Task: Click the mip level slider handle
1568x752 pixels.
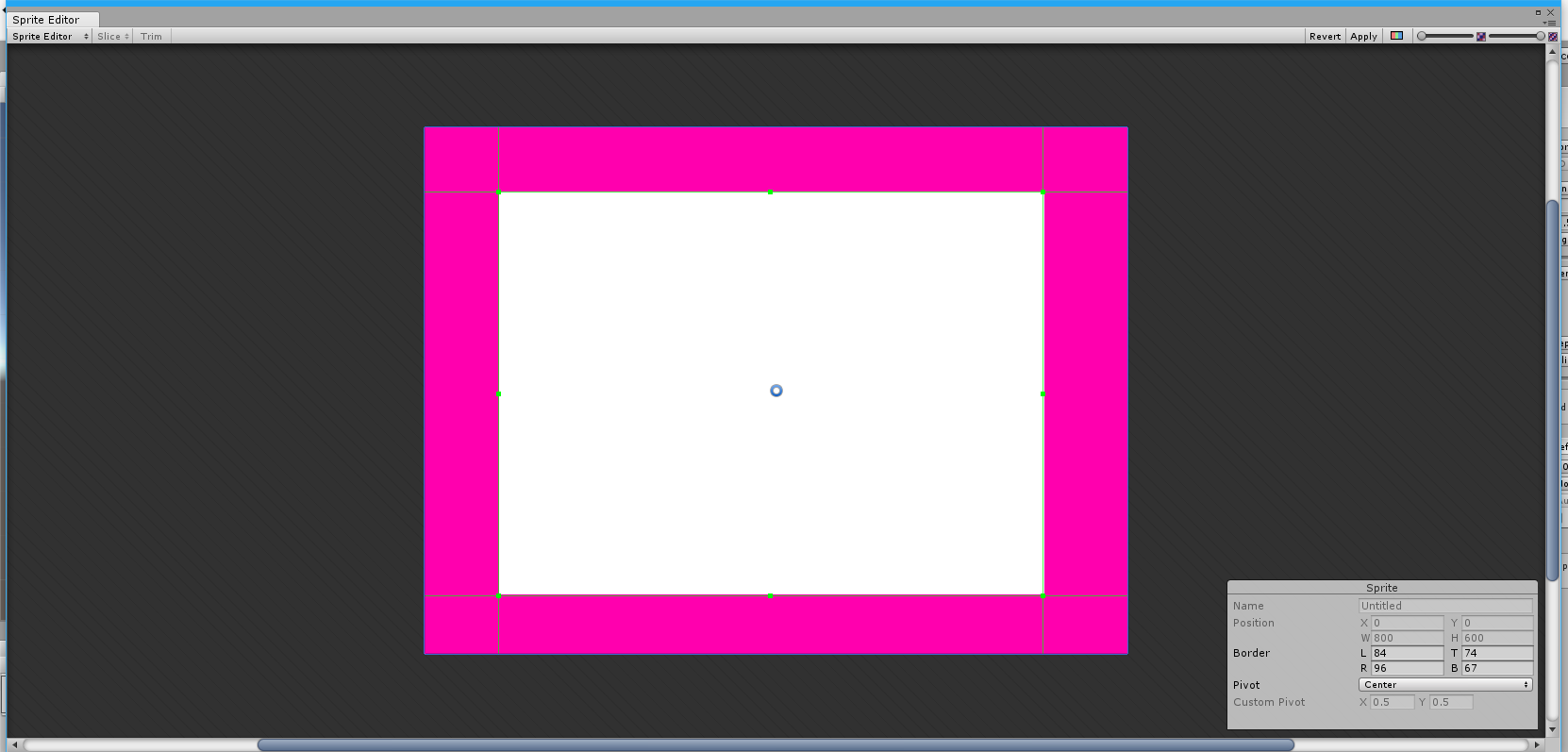Action: [1541, 36]
